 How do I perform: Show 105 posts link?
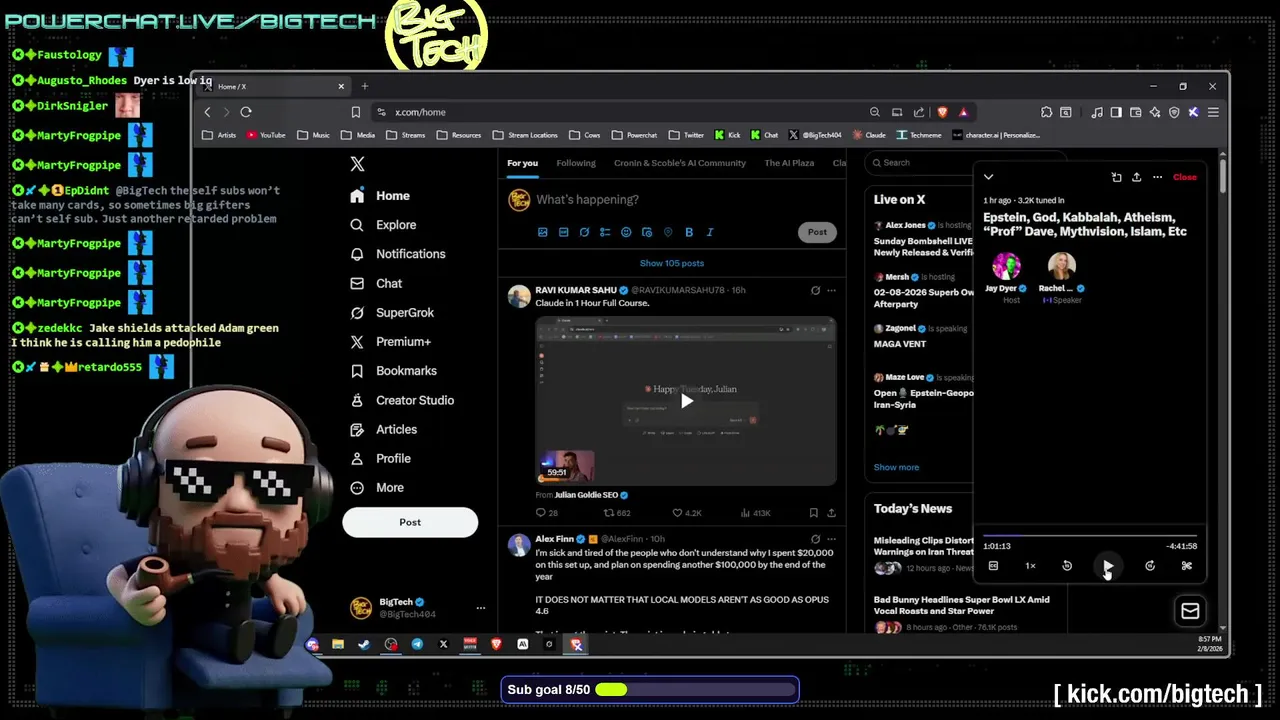(x=672, y=263)
